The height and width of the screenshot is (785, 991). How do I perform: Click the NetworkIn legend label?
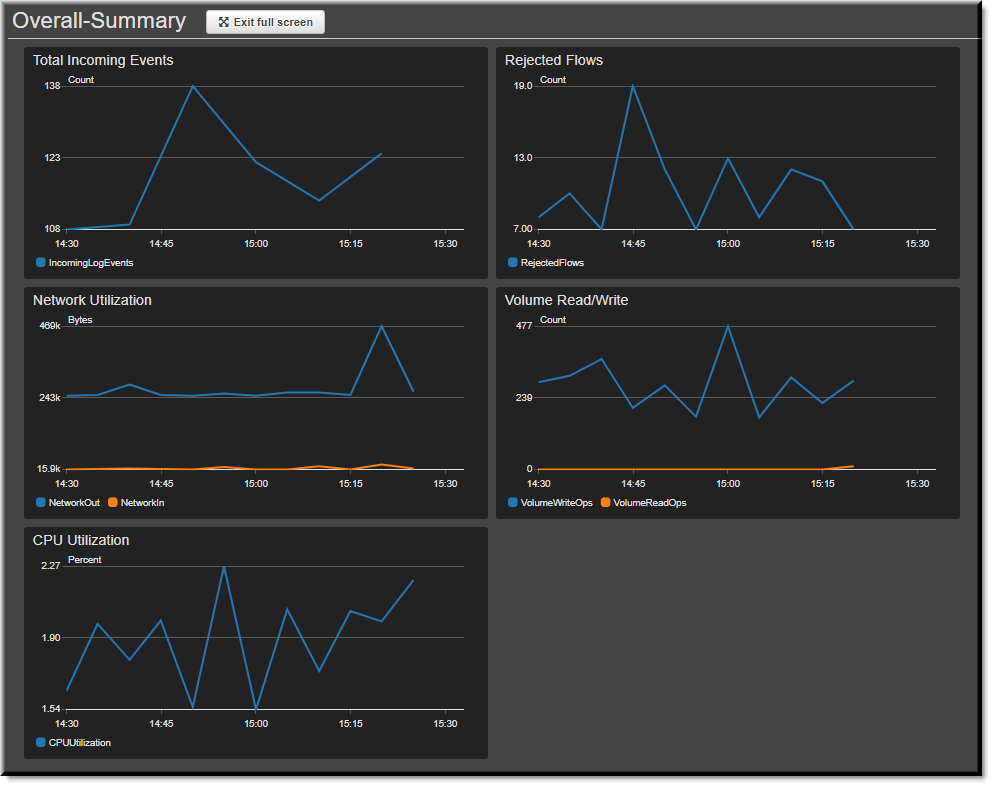point(143,503)
